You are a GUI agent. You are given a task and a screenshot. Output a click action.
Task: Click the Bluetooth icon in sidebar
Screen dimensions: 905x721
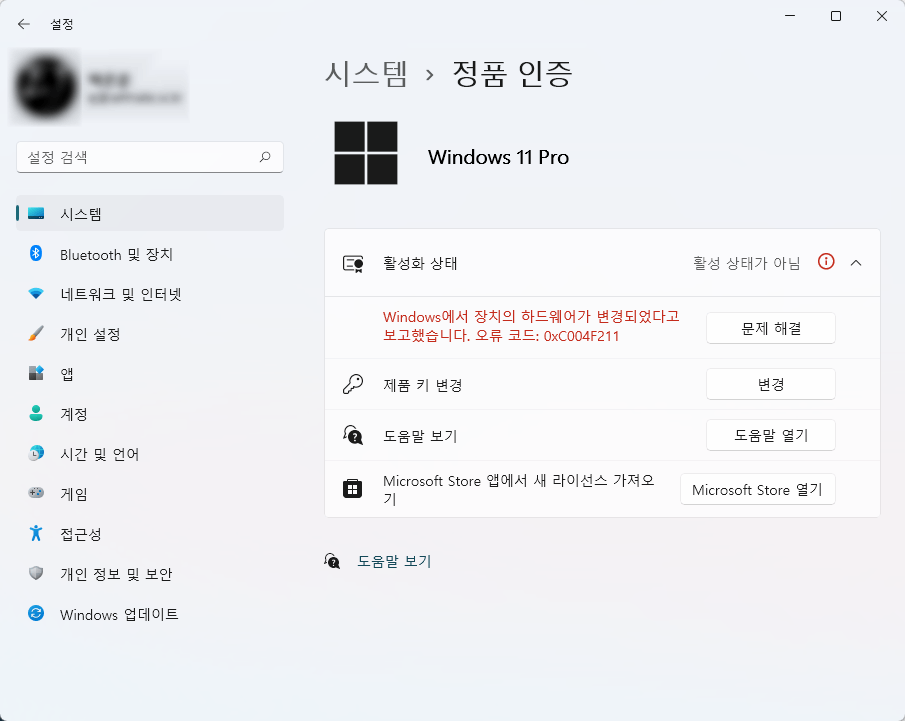36,253
